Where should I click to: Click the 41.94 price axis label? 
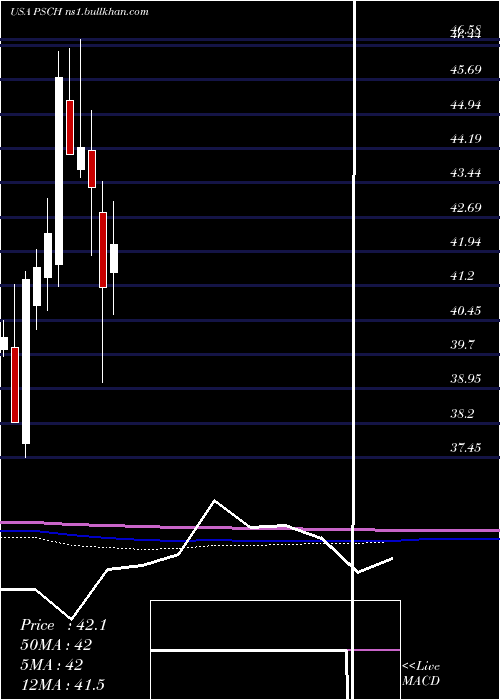(465, 242)
